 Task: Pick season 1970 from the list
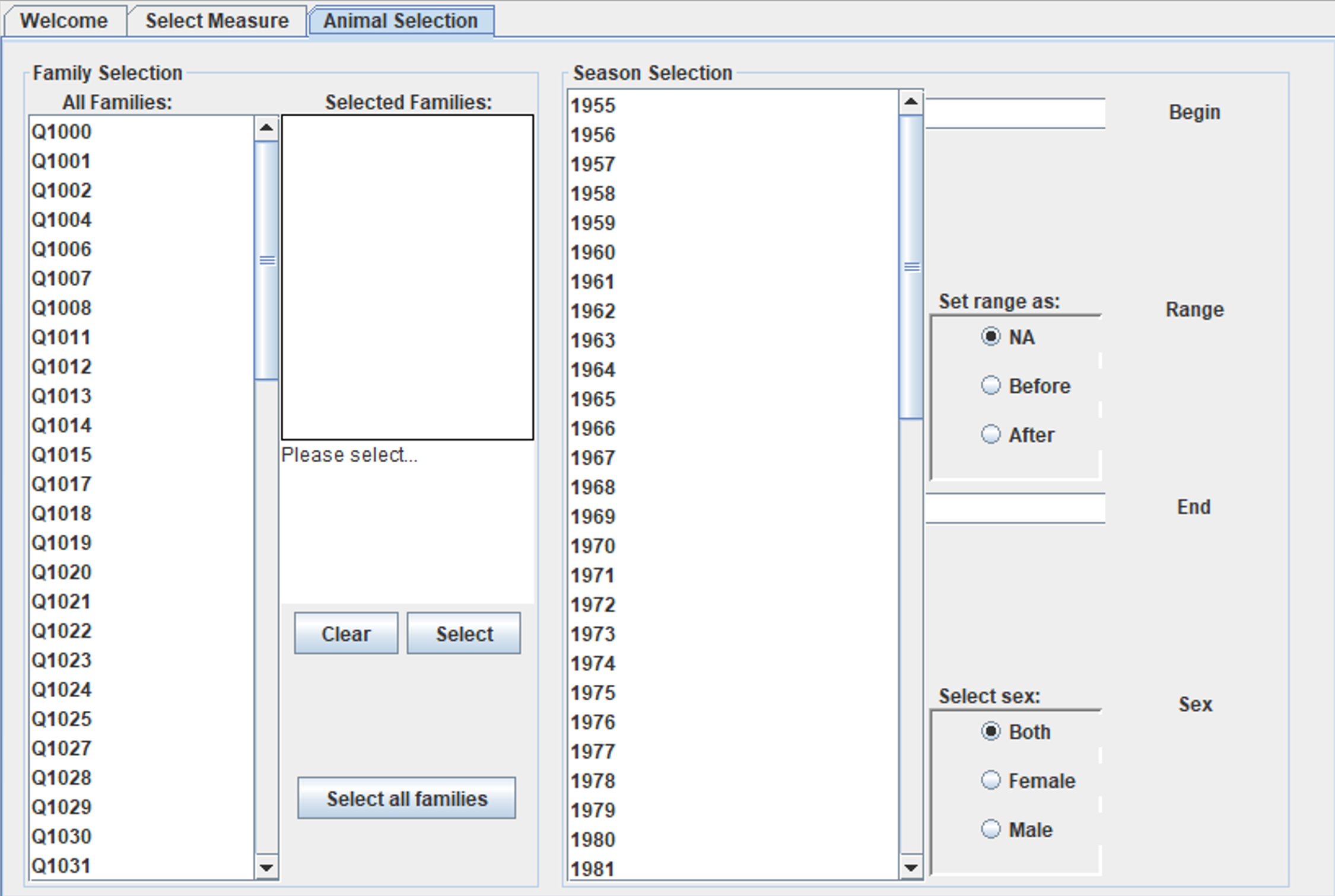(x=593, y=546)
